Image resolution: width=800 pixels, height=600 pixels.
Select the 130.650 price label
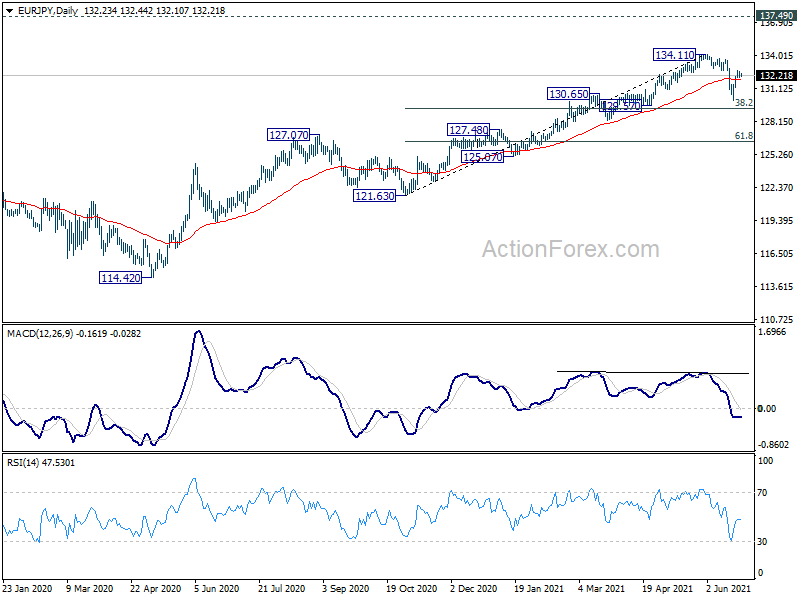(x=568, y=94)
